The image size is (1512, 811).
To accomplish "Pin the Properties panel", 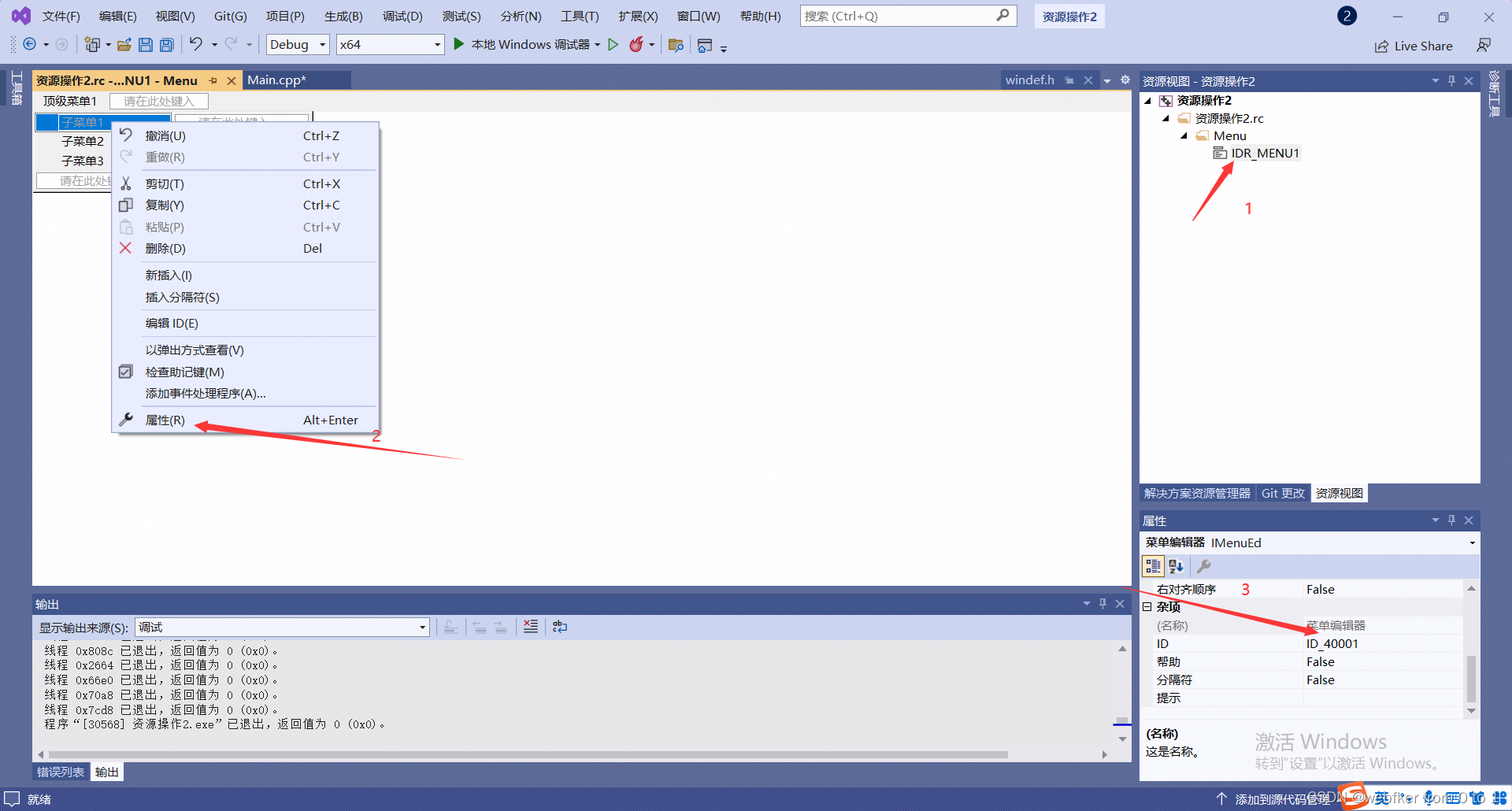I will coord(1451,520).
